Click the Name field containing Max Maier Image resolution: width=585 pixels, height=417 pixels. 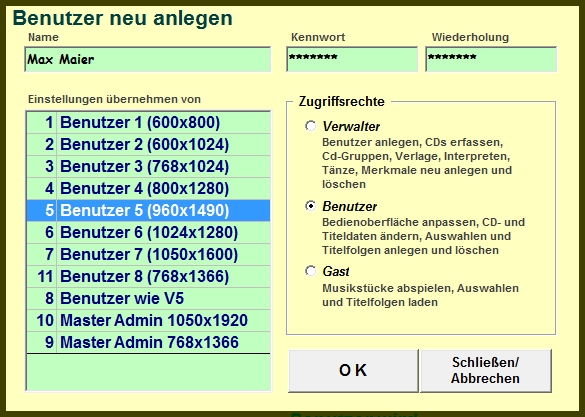pos(148,59)
